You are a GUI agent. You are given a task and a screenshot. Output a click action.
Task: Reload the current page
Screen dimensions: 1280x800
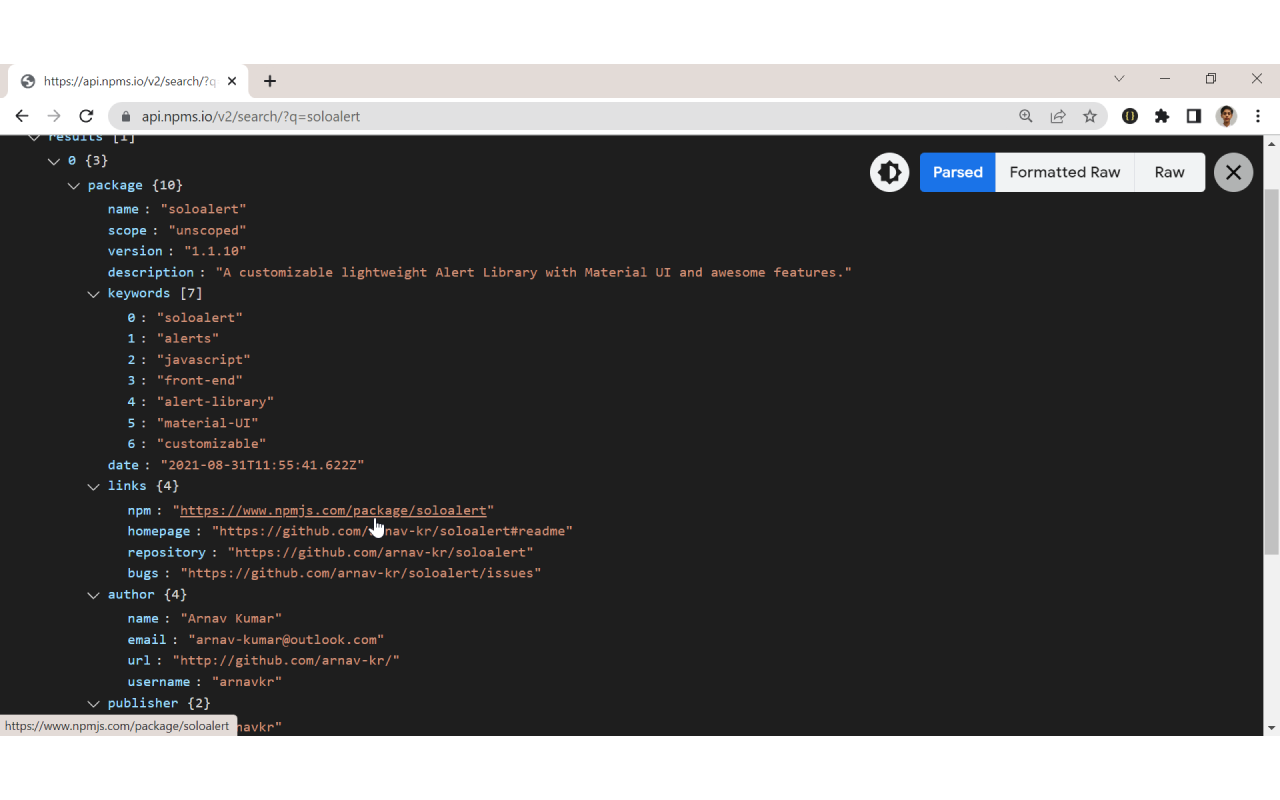86,116
